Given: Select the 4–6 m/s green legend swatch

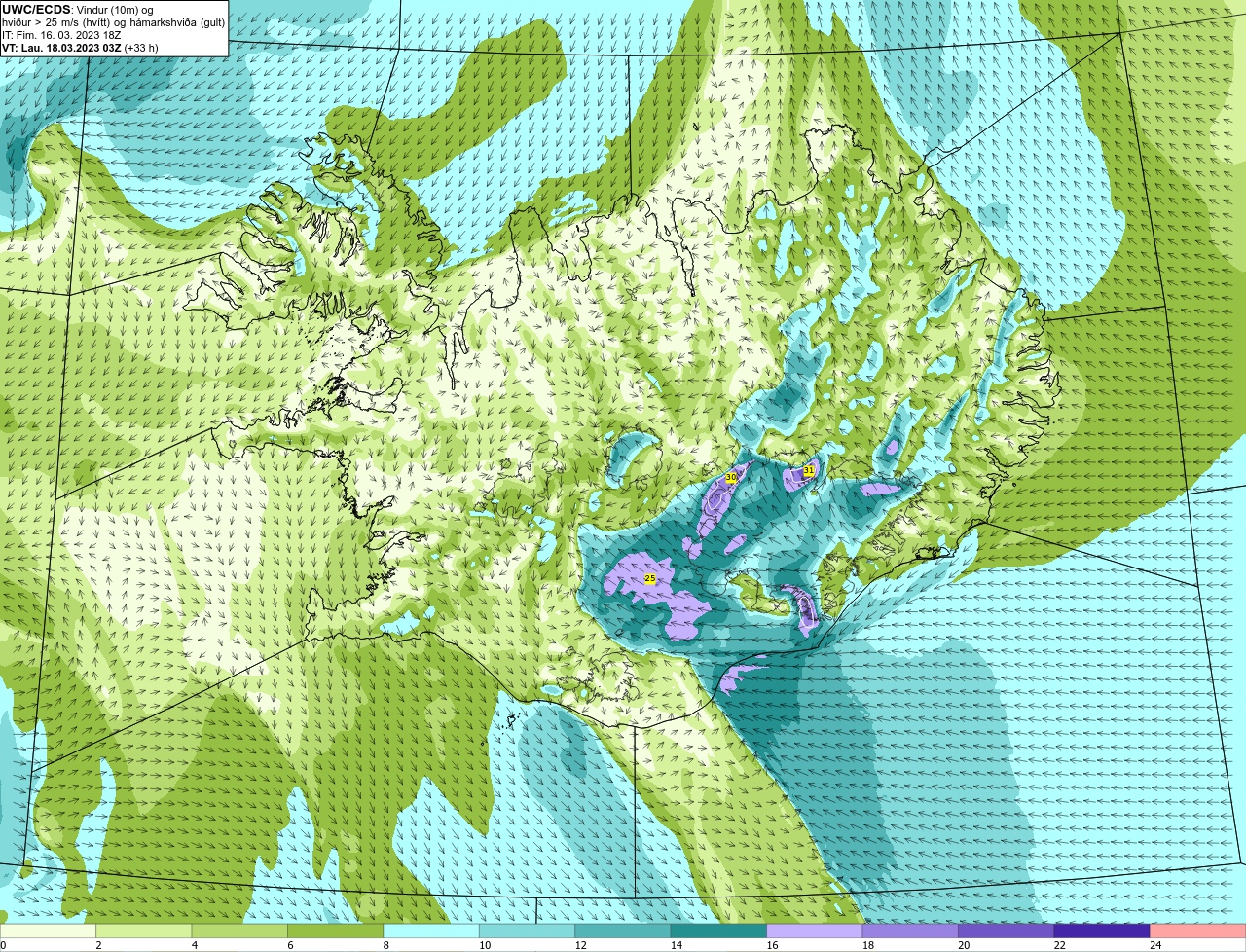Looking at the screenshot, I should (x=239, y=932).
